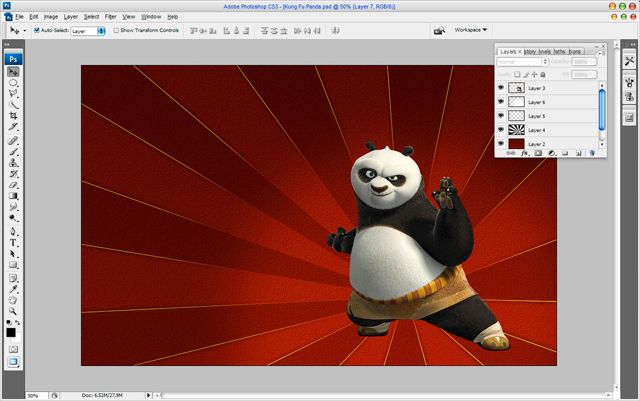The width and height of the screenshot is (640, 401).
Task: Open Fill value dropdown arrow
Action: [593, 75]
